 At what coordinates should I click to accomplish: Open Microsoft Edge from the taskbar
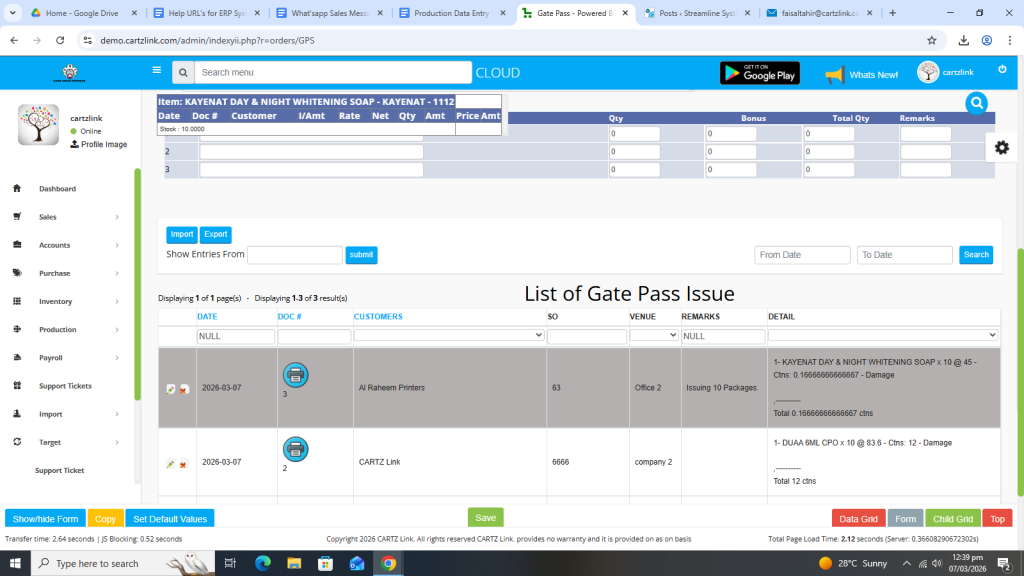click(263, 563)
